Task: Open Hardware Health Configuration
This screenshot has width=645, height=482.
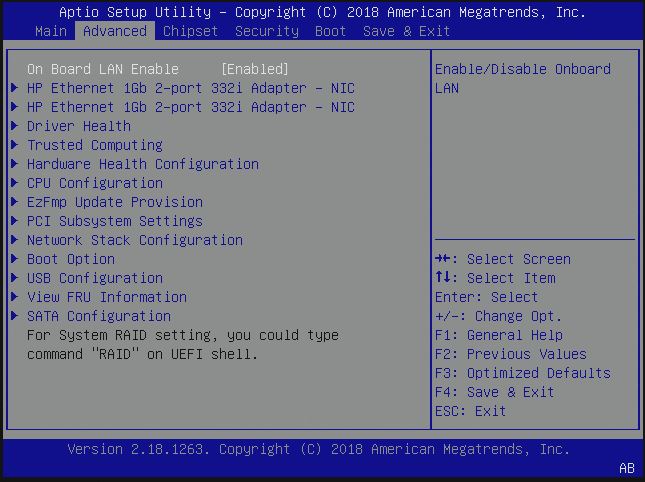Action: click(x=142, y=164)
